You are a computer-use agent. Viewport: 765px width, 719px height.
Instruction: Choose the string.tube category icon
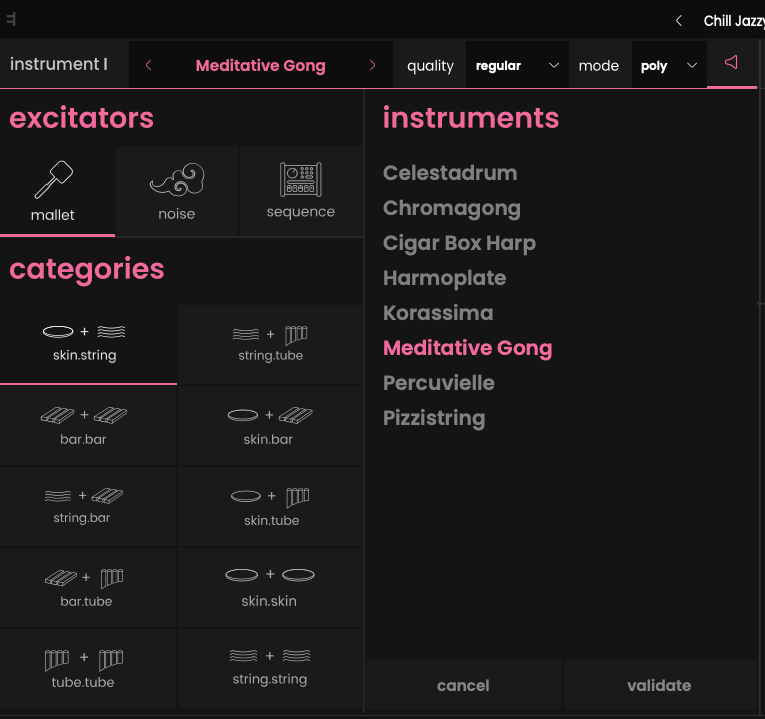tap(270, 334)
